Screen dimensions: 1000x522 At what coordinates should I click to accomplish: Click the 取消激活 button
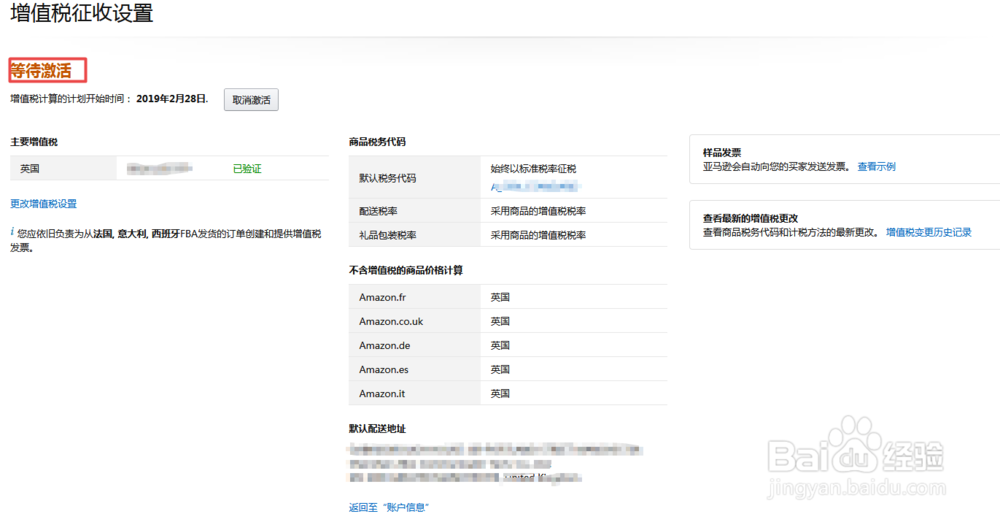coord(251,100)
